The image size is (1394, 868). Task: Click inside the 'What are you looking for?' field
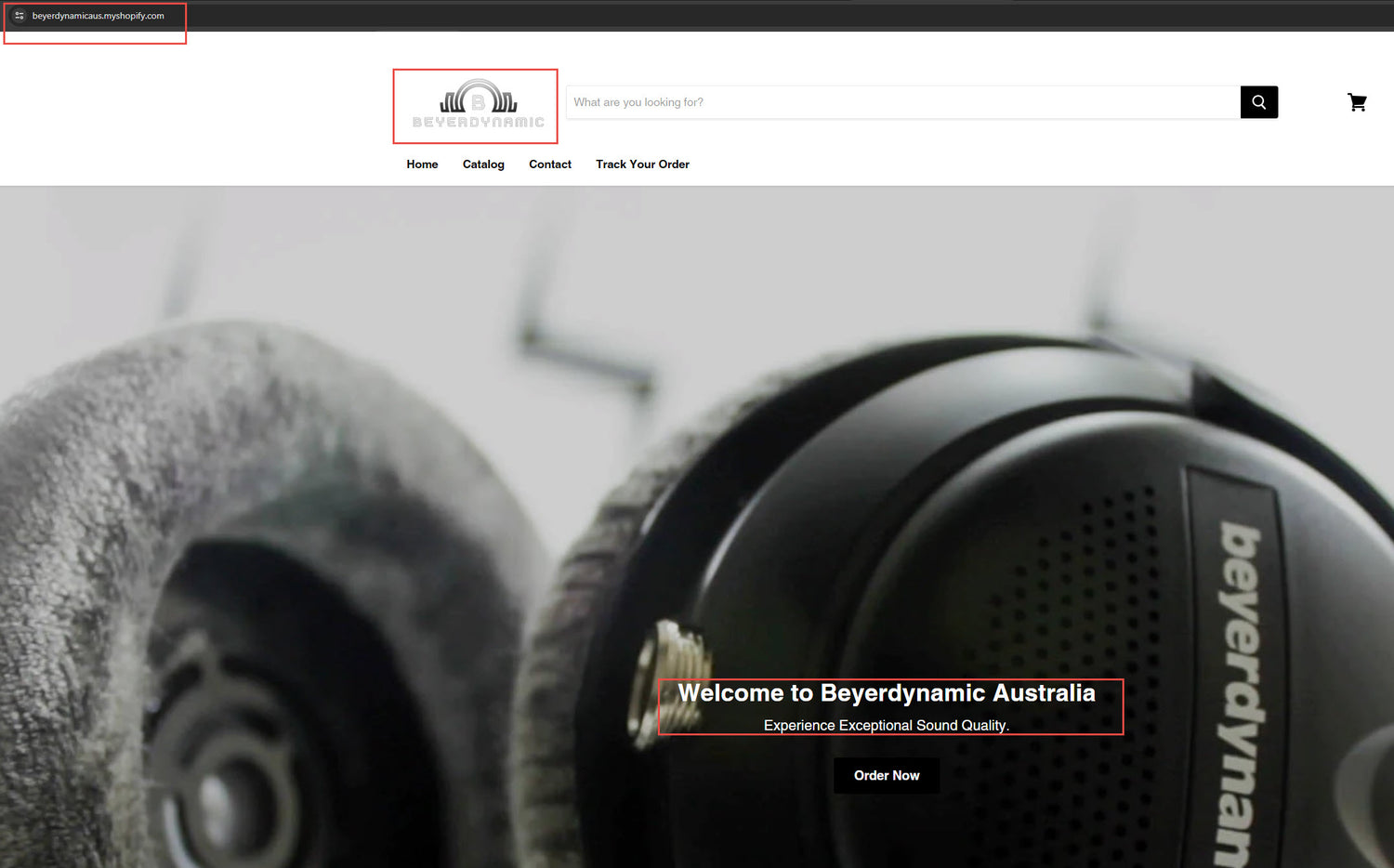point(836,102)
